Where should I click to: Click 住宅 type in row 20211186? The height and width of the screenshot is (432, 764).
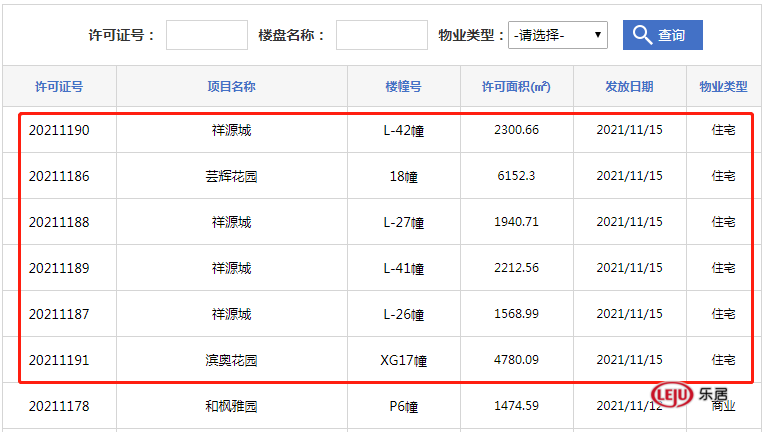(724, 175)
